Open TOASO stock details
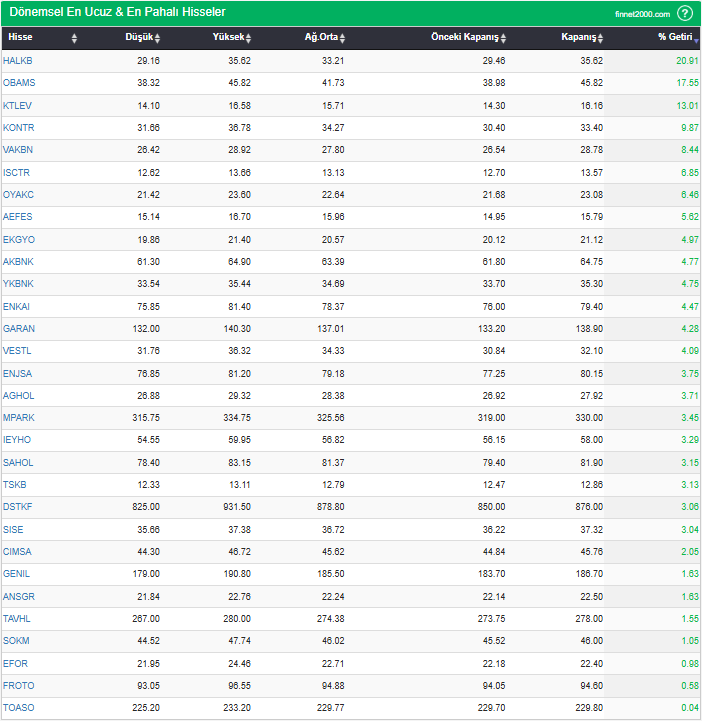 tap(18, 708)
